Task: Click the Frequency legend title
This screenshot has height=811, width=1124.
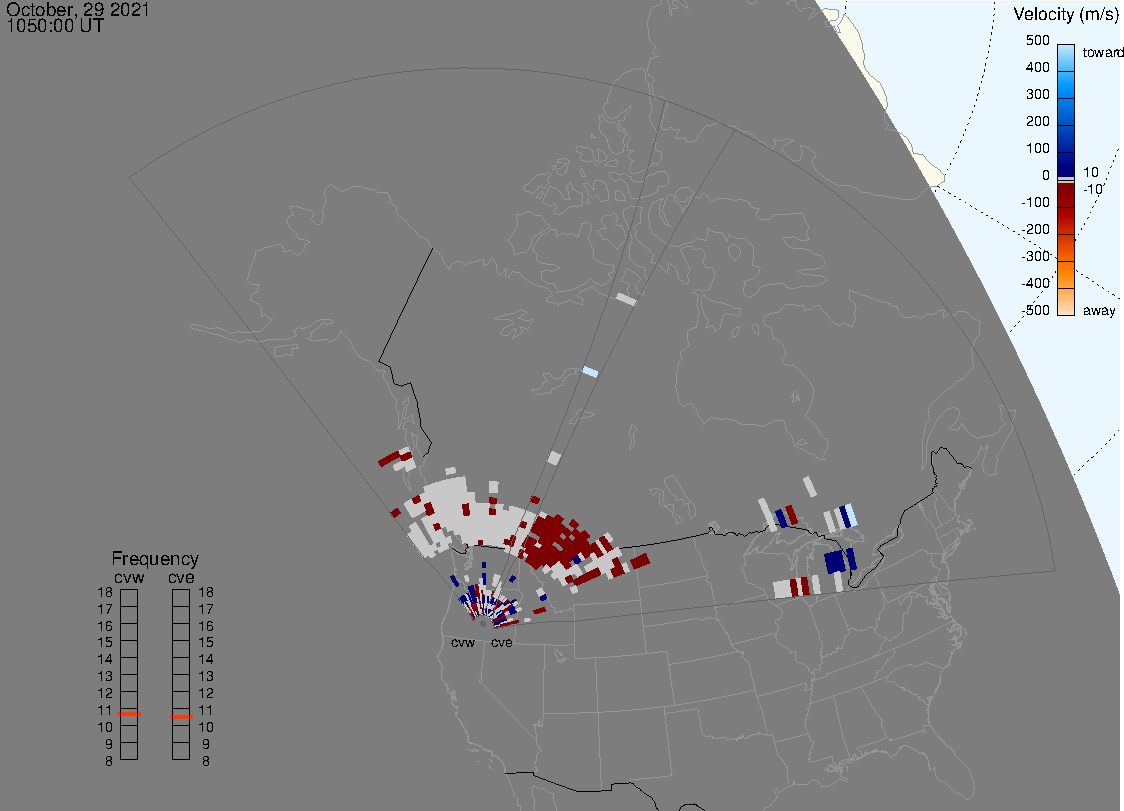Action: click(x=155, y=559)
